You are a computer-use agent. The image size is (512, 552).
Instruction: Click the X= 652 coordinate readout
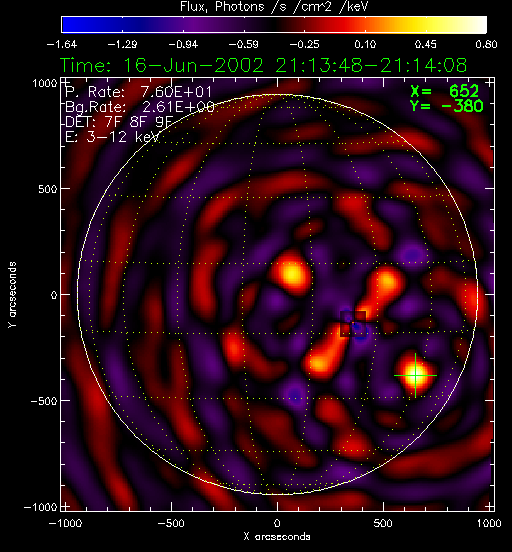pyautogui.click(x=445, y=91)
